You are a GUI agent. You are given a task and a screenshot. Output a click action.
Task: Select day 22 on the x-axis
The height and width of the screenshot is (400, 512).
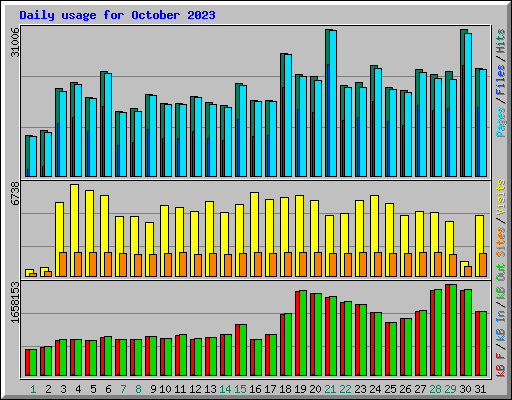click(x=345, y=389)
